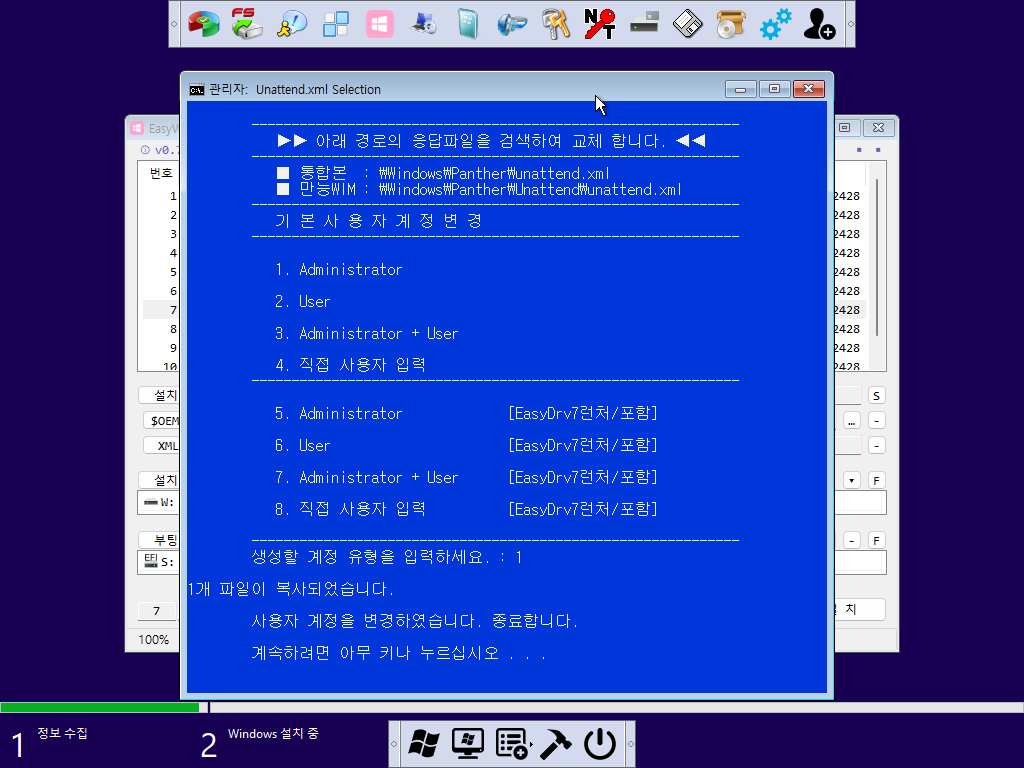Click the upper F button in the install drive row

(x=876, y=481)
